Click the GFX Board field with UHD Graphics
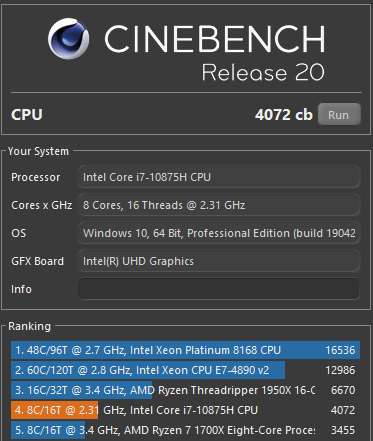The height and width of the screenshot is (441, 373). pyautogui.click(x=219, y=261)
